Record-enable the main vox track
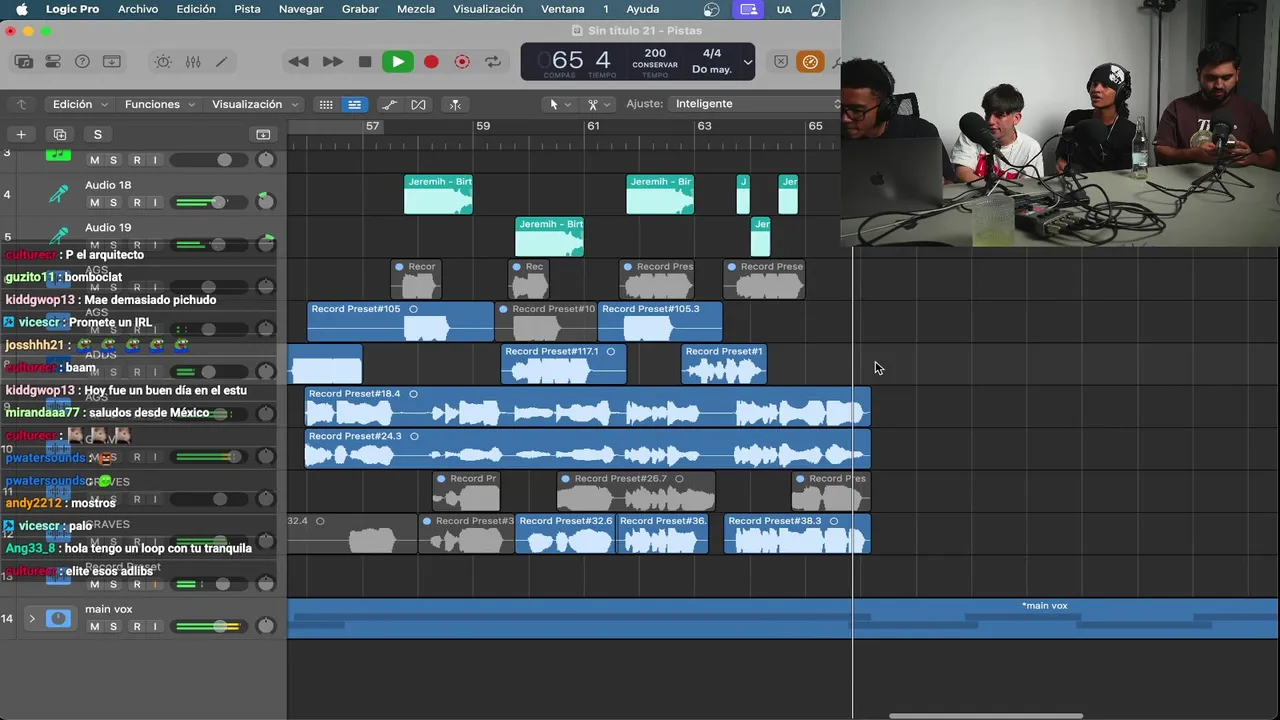Screen dimensions: 1280x720 137,627
